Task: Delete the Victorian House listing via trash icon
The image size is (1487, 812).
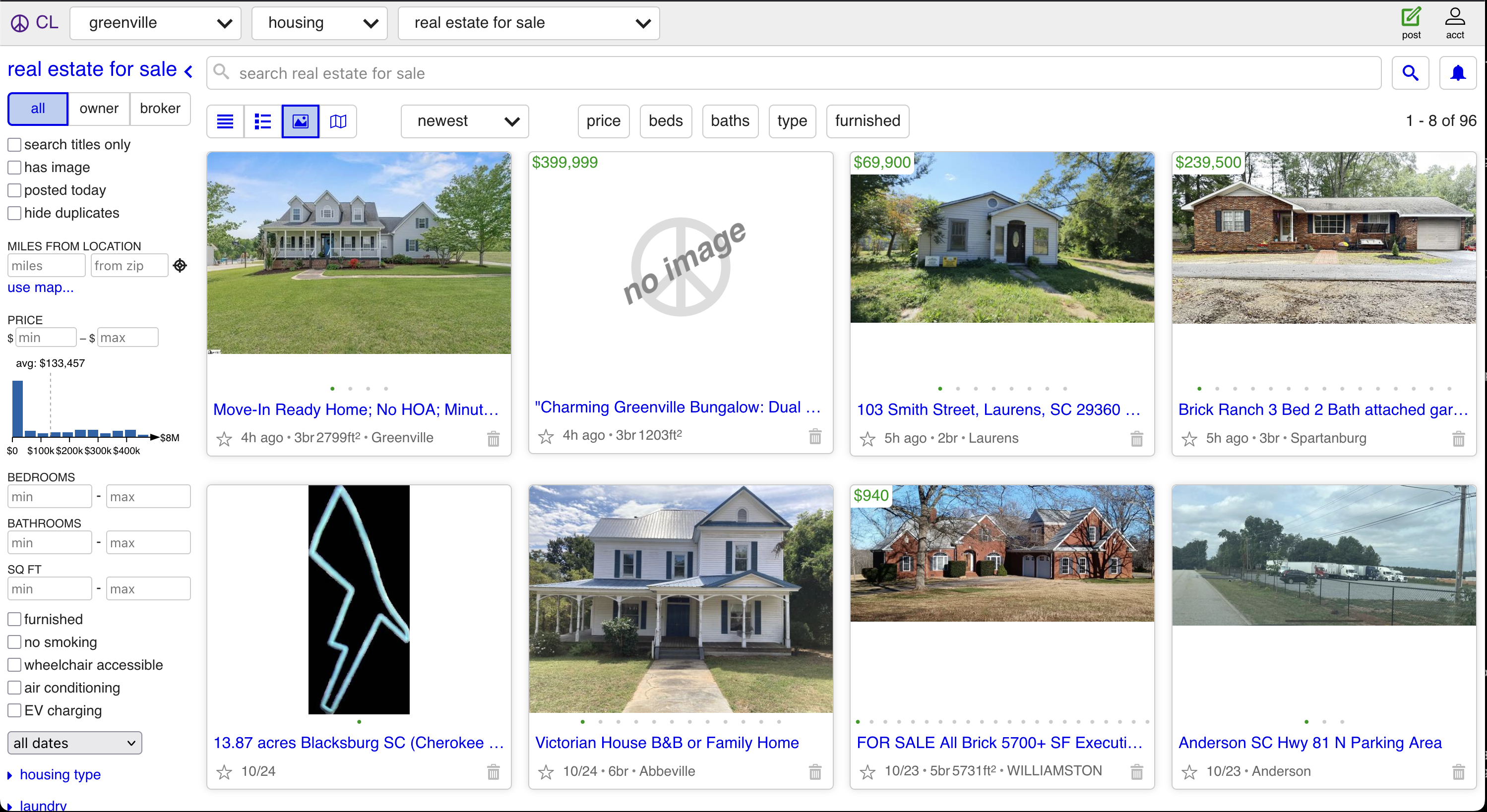Action: [x=814, y=772]
